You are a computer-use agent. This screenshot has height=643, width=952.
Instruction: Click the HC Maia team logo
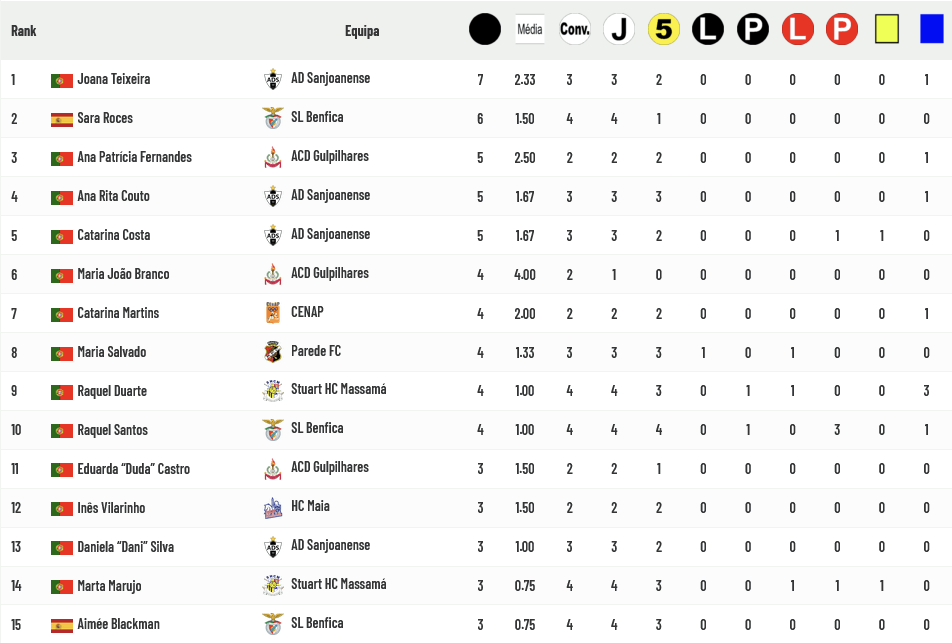click(273, 508)
